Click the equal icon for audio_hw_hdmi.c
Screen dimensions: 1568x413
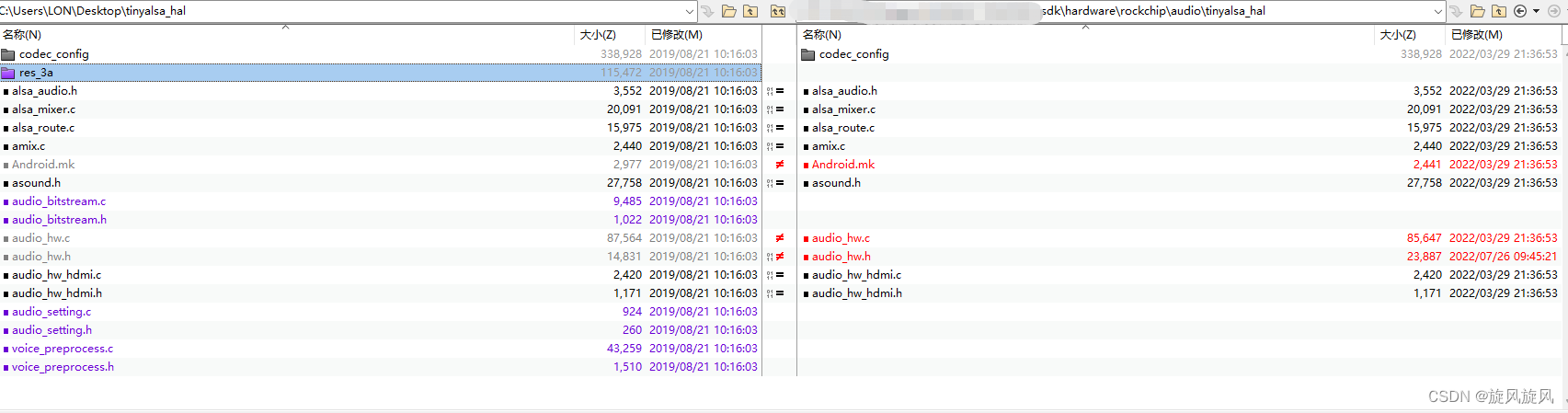click(x=780, y=275)
